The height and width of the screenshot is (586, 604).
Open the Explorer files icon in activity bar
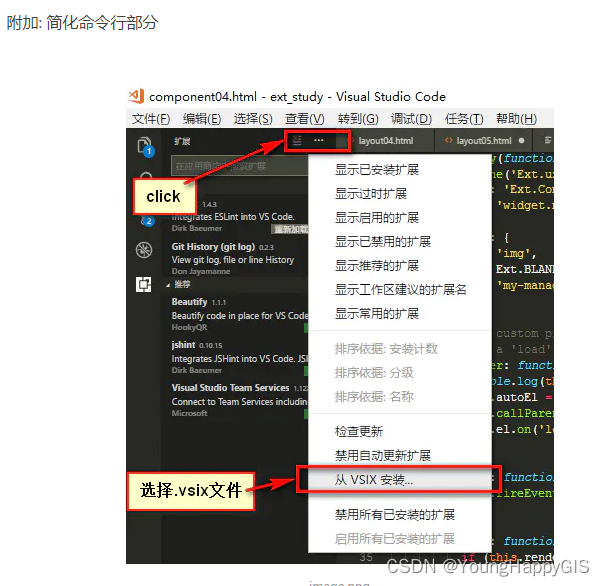(145, 146)
